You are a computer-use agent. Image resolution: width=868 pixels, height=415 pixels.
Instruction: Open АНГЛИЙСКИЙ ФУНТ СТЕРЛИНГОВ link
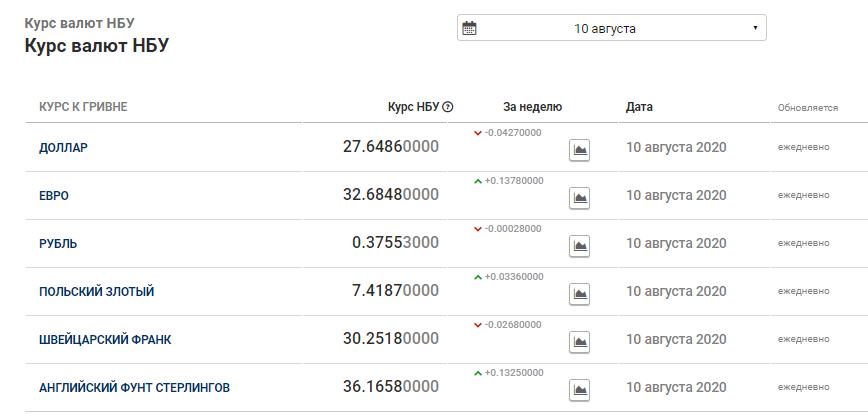pyautogui.click(x=134, y=388)
